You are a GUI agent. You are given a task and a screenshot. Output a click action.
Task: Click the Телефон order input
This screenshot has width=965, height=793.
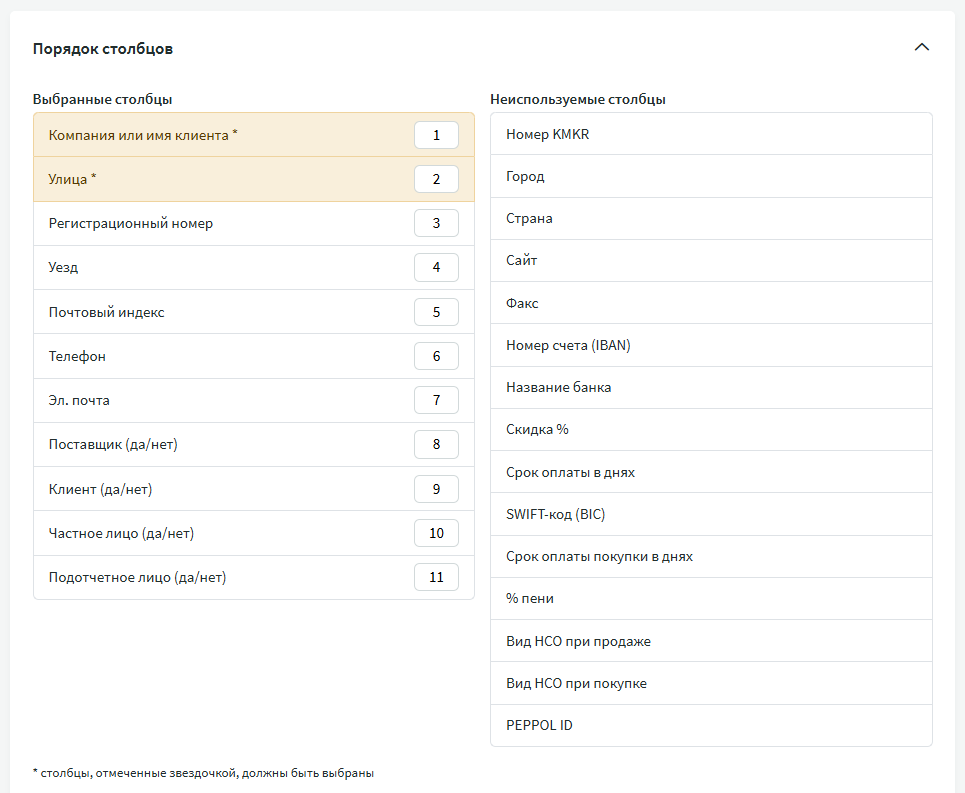[x=436, y=356]
